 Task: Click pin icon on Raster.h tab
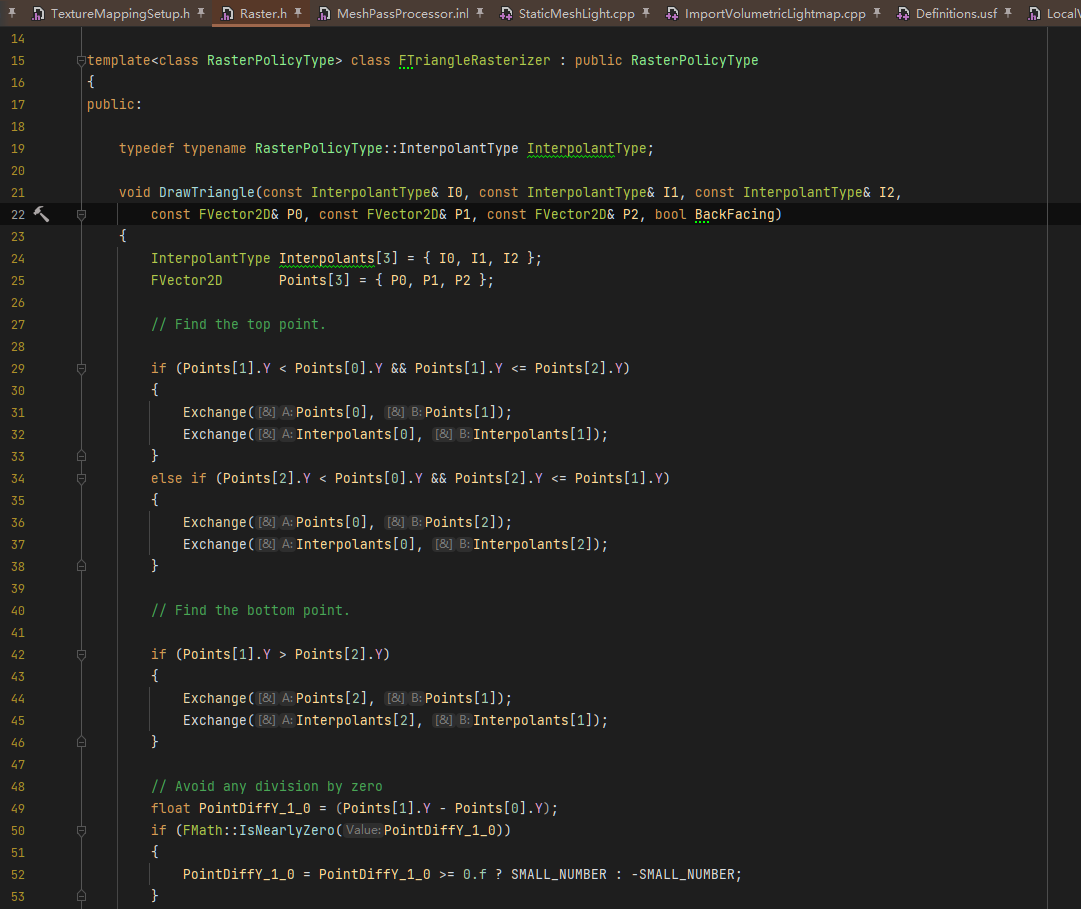click(x=298, y=13)
